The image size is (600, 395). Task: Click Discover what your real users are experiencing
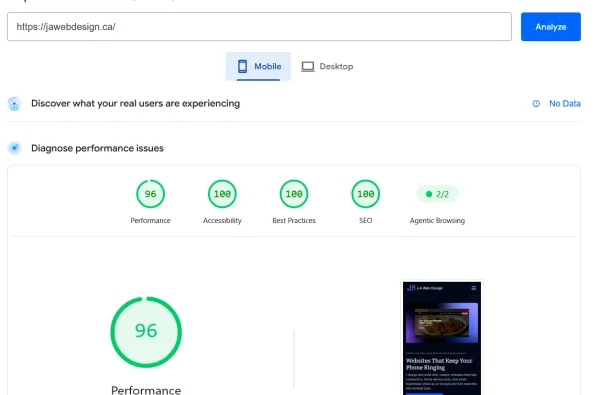pos(135,103)
